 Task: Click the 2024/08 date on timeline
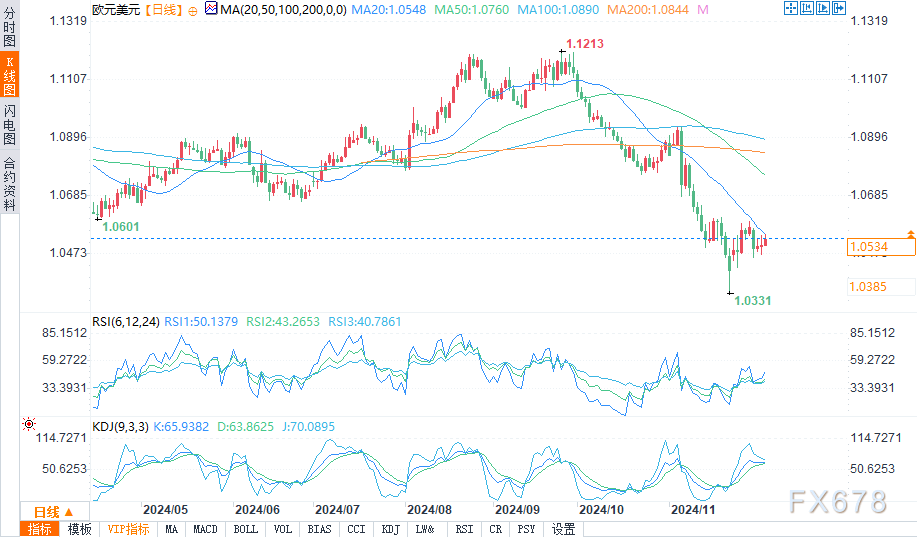[429, 510]
